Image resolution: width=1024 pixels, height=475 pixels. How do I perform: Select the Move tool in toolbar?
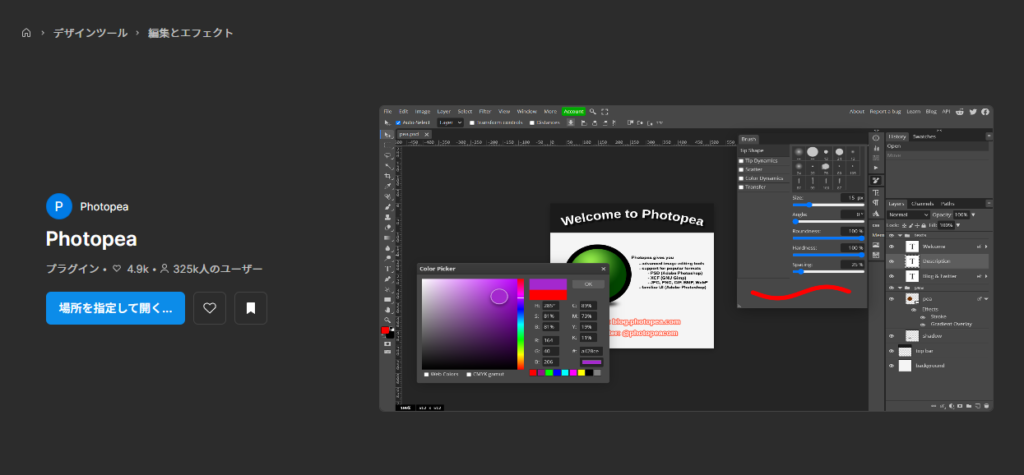pyautogui.click(x=387, y=135)
